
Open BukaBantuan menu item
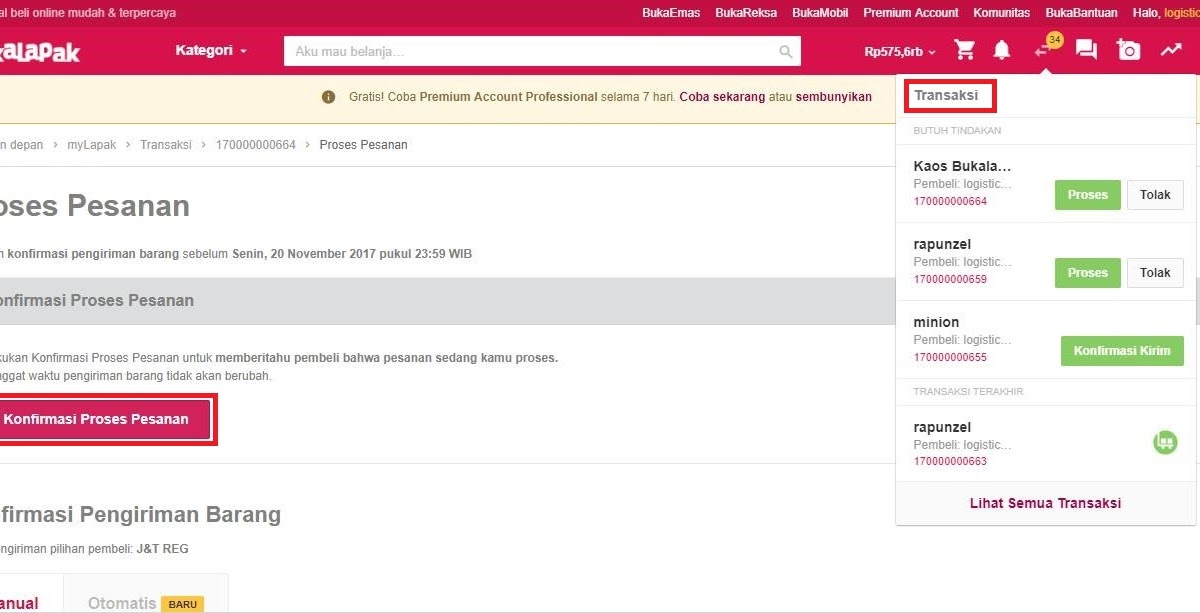(x=1081, y=13)
